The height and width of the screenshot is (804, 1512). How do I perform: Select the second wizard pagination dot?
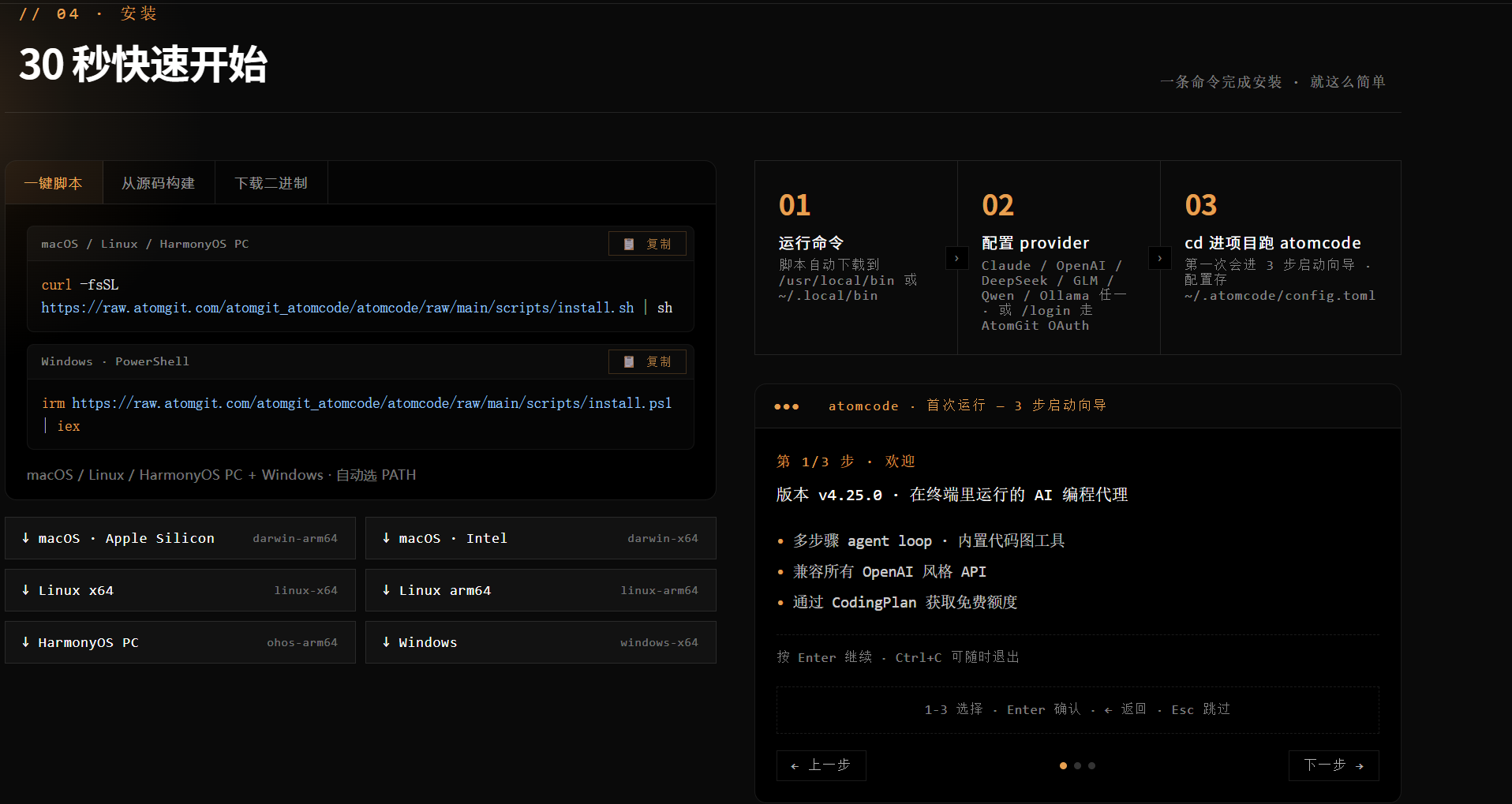1077,765
